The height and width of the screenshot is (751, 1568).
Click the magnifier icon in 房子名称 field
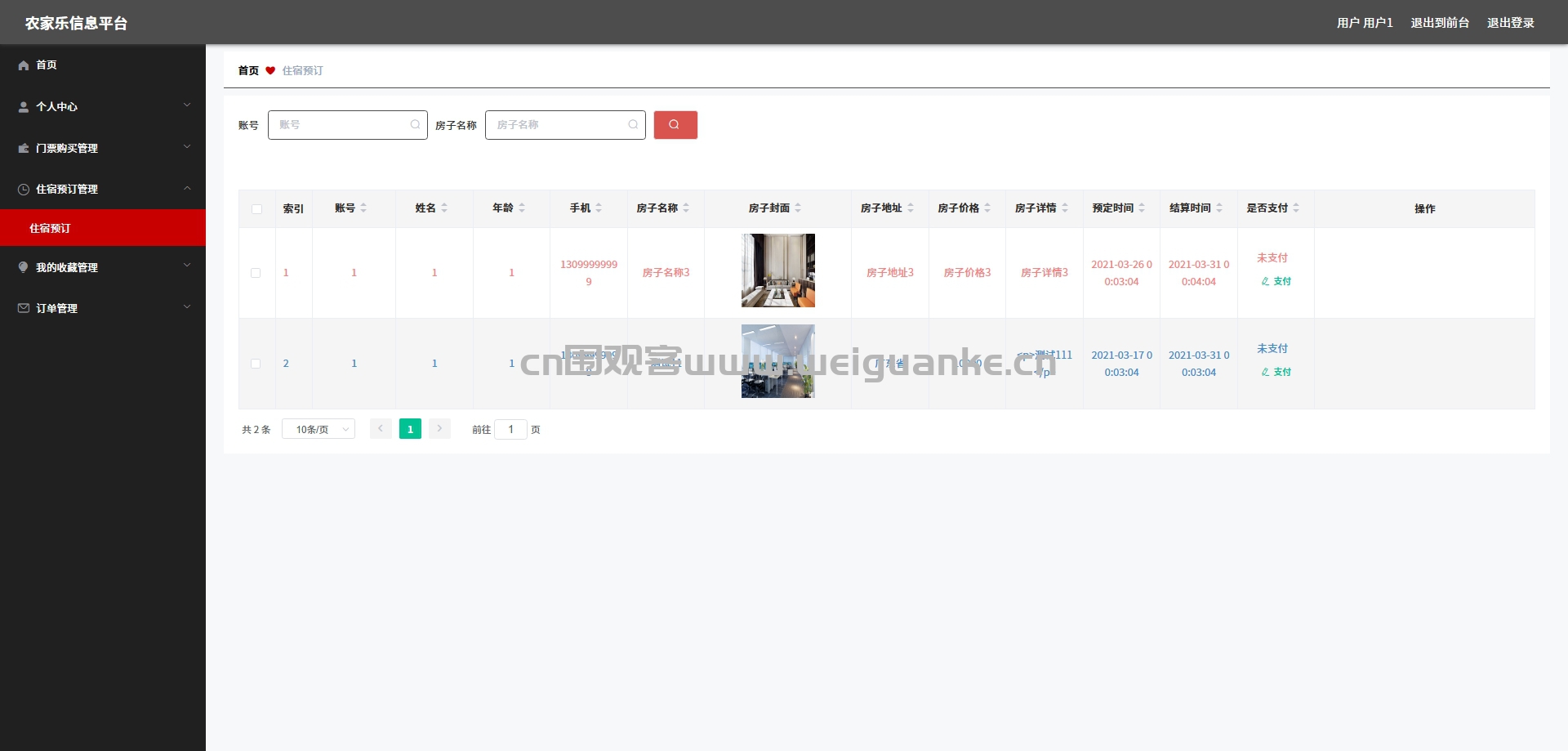(x=633, y=125)
